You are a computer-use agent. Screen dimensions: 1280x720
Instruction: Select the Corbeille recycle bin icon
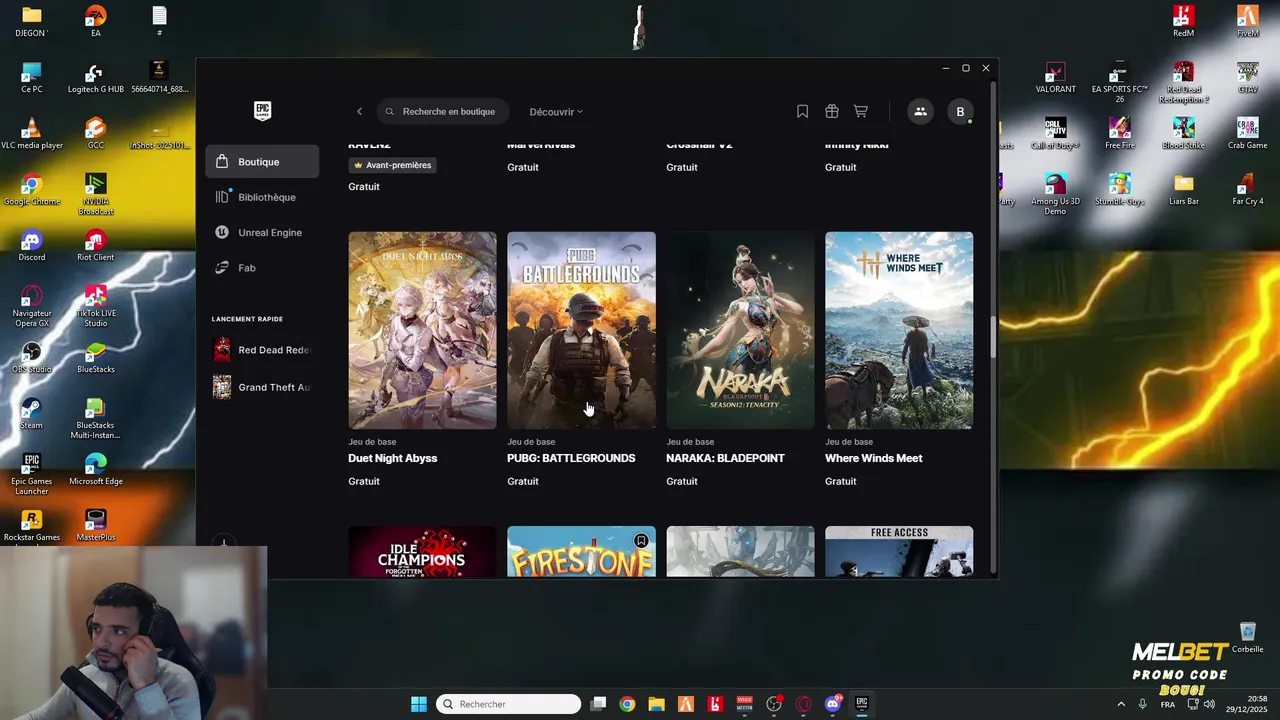coord(1247,638)
